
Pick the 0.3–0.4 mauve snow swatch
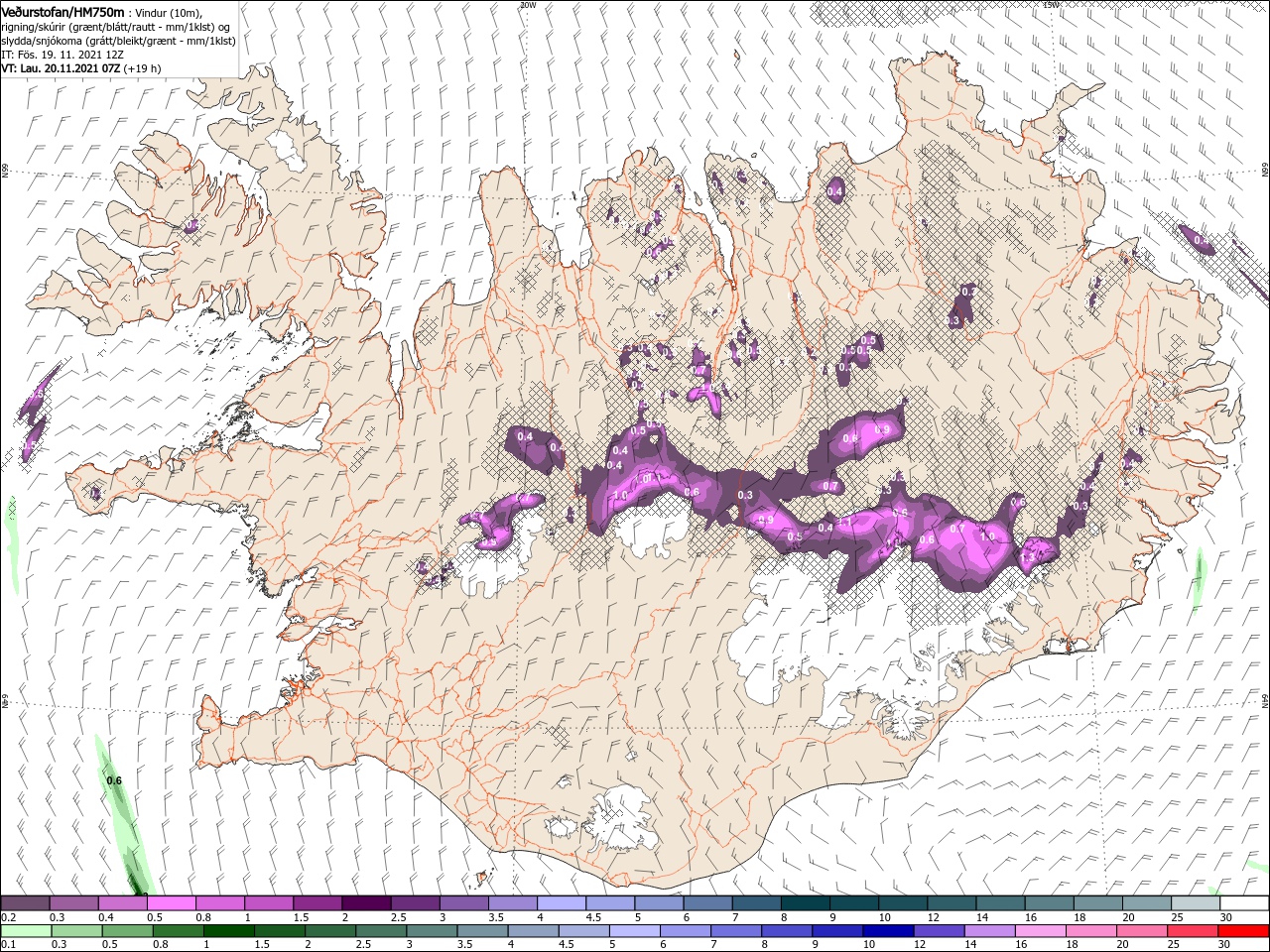[73, 903]
